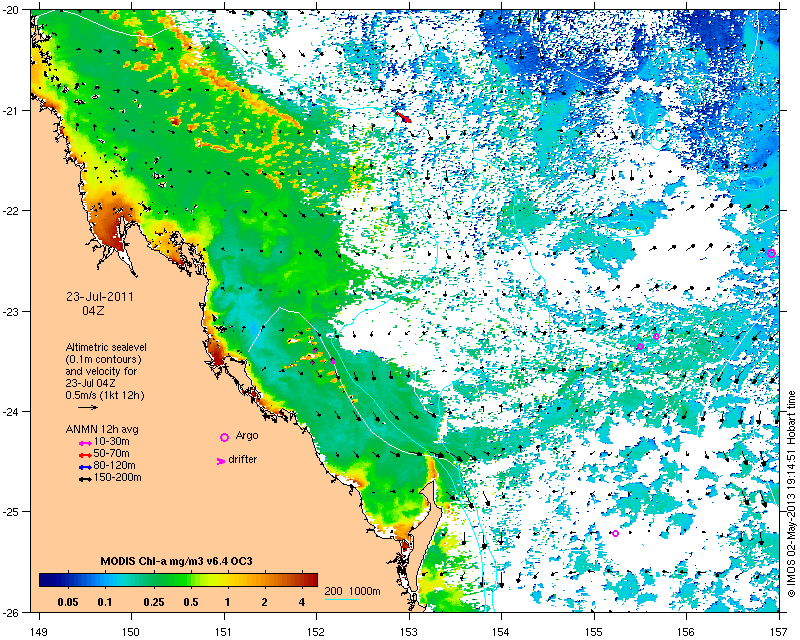Click the longitude axis label "152"
The image size is (800, 640).
(x=316, y=632)
